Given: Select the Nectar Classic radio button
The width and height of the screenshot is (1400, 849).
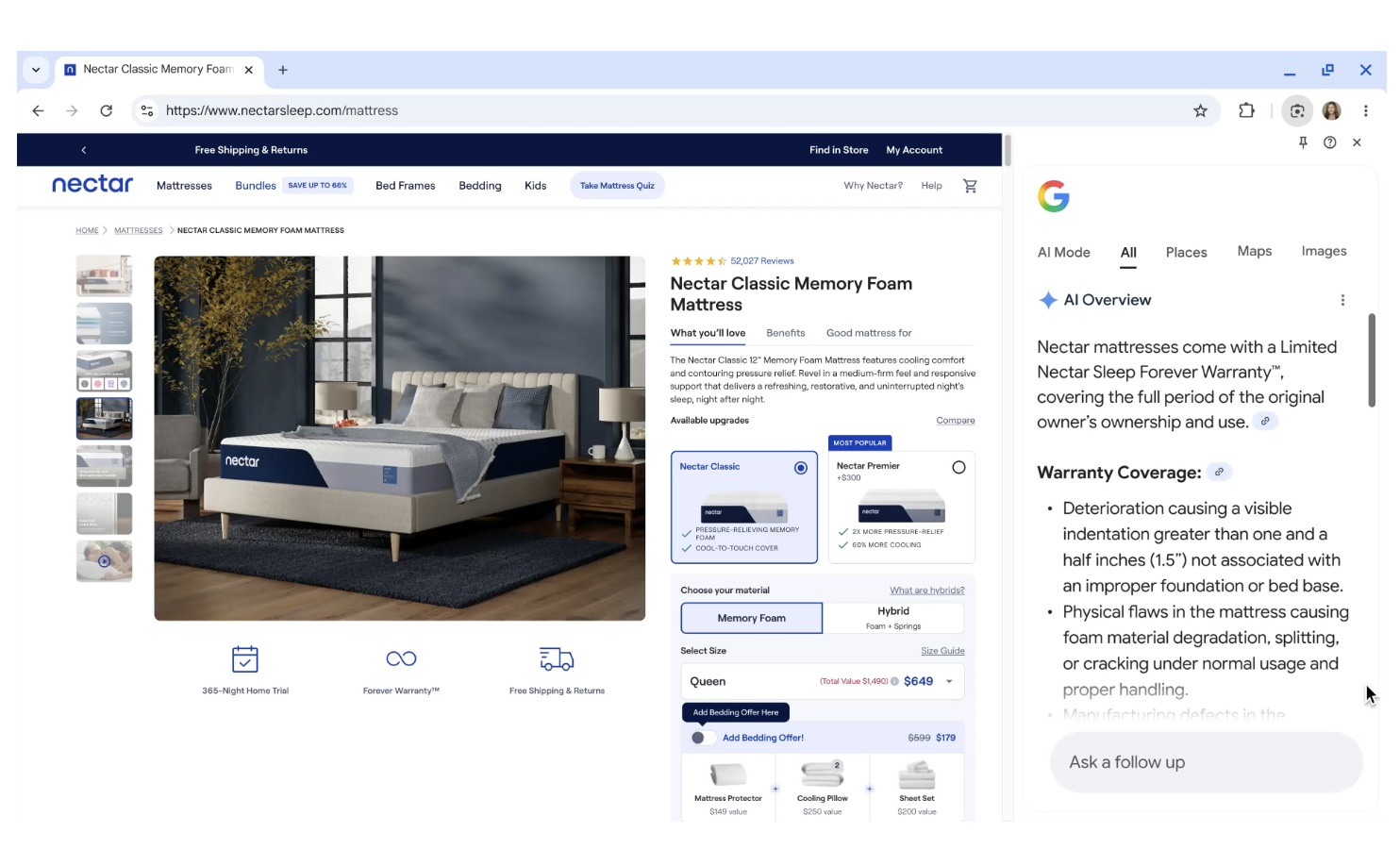Looking at the screenshot, I should point(800,468).
